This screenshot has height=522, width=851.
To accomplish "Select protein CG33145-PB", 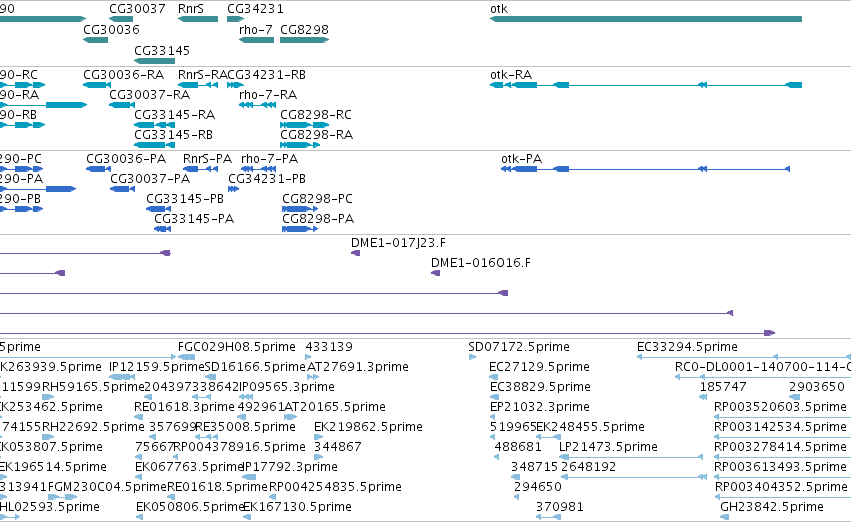I will [x=185, y=199].
